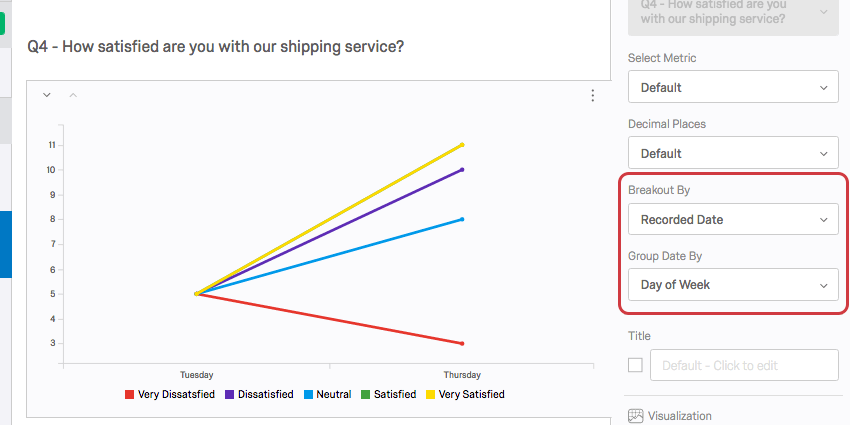850x425 pixels.
Task: Click the Neutral legend label
Action: [x=333, y=395]
